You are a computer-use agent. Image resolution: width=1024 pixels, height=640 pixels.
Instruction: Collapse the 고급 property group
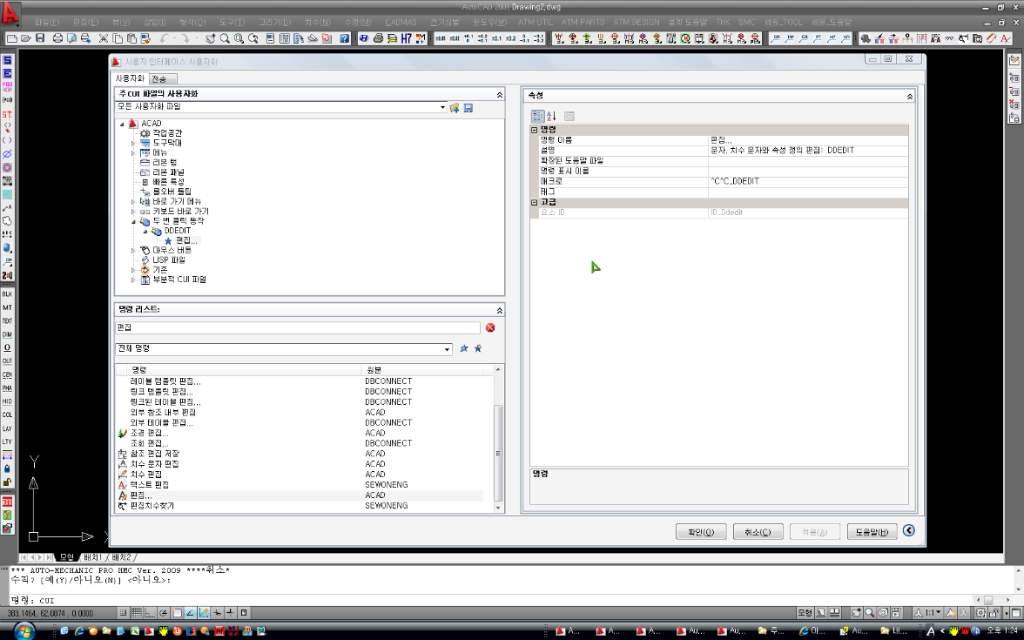click(534, 202)
